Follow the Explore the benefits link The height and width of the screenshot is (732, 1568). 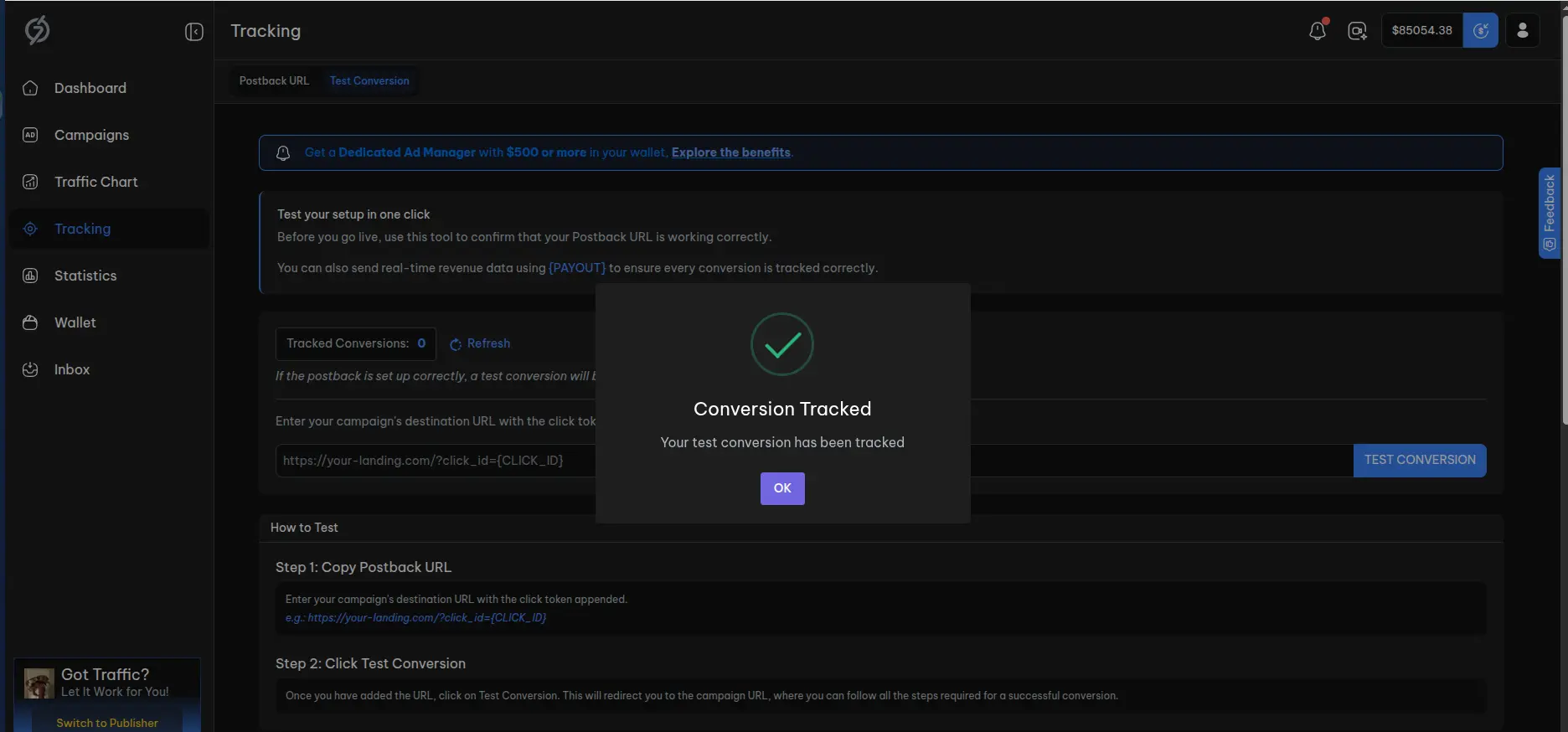click(x=731, y=152)
